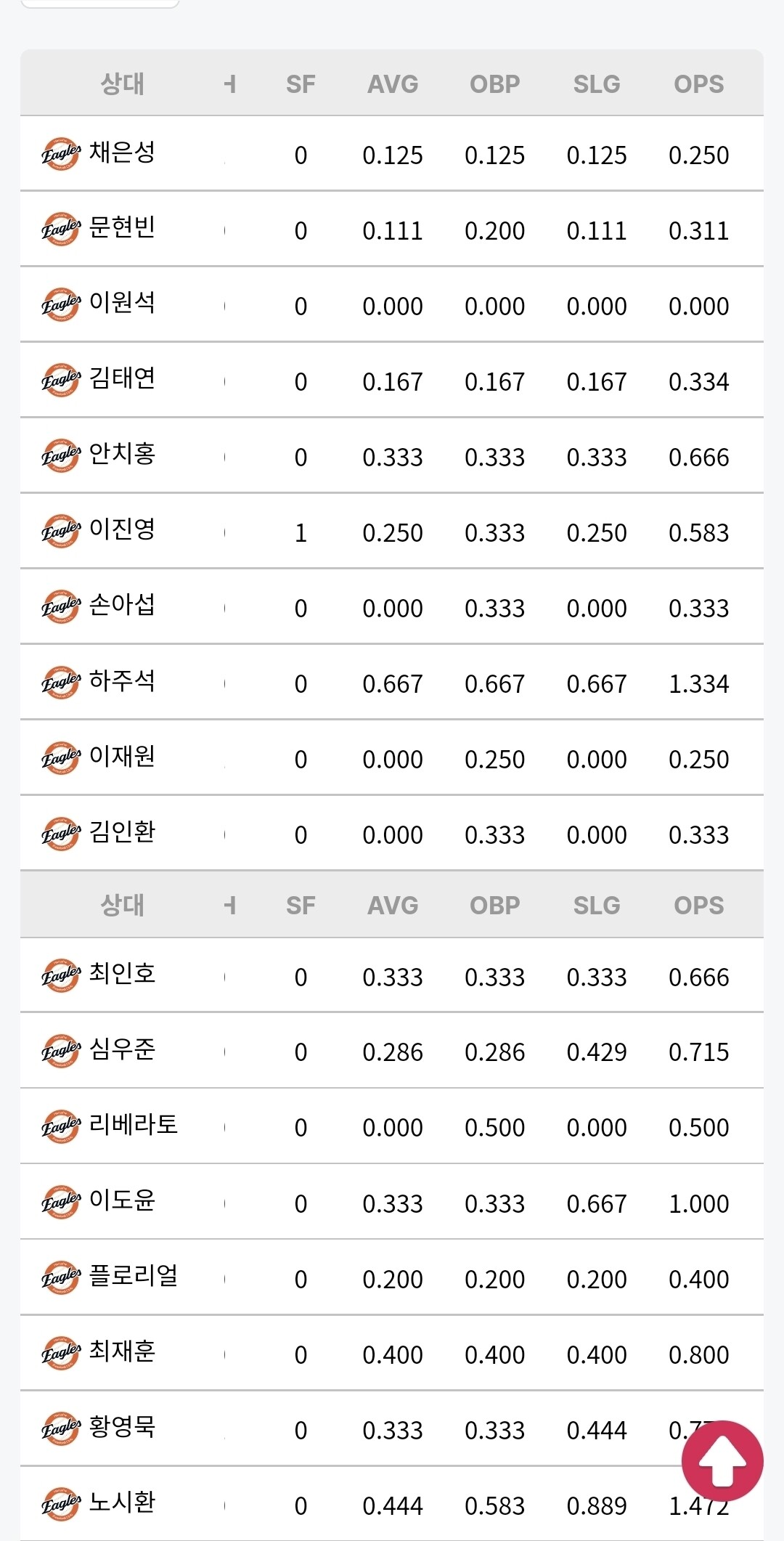This screenshot has width=784, height=1541.
Task: Tap the Eagles logo beside 채은성
Action: pyautogui.click(x=61, y=154)
